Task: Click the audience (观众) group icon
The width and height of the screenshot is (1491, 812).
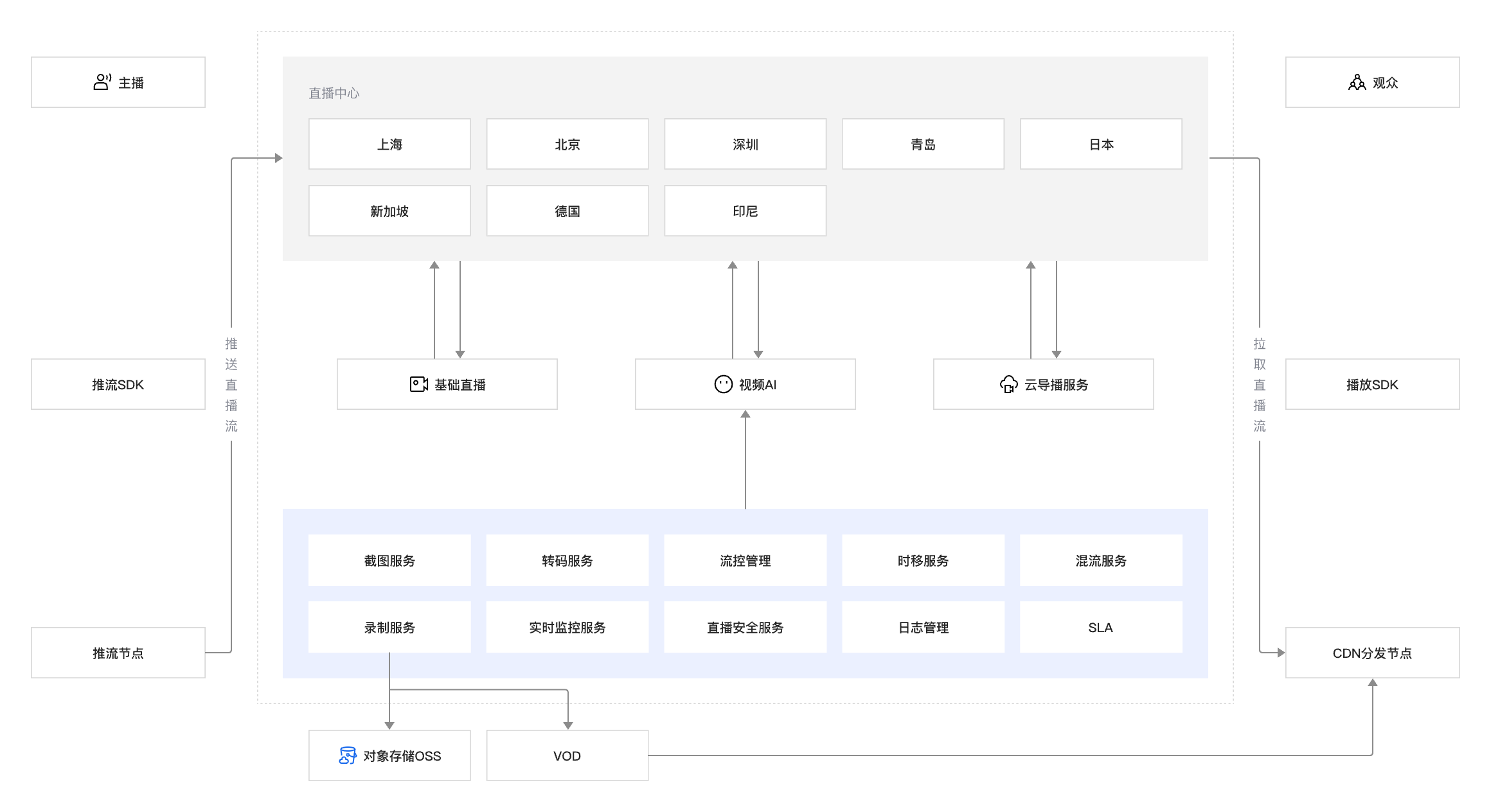Action: (1357, 82)
